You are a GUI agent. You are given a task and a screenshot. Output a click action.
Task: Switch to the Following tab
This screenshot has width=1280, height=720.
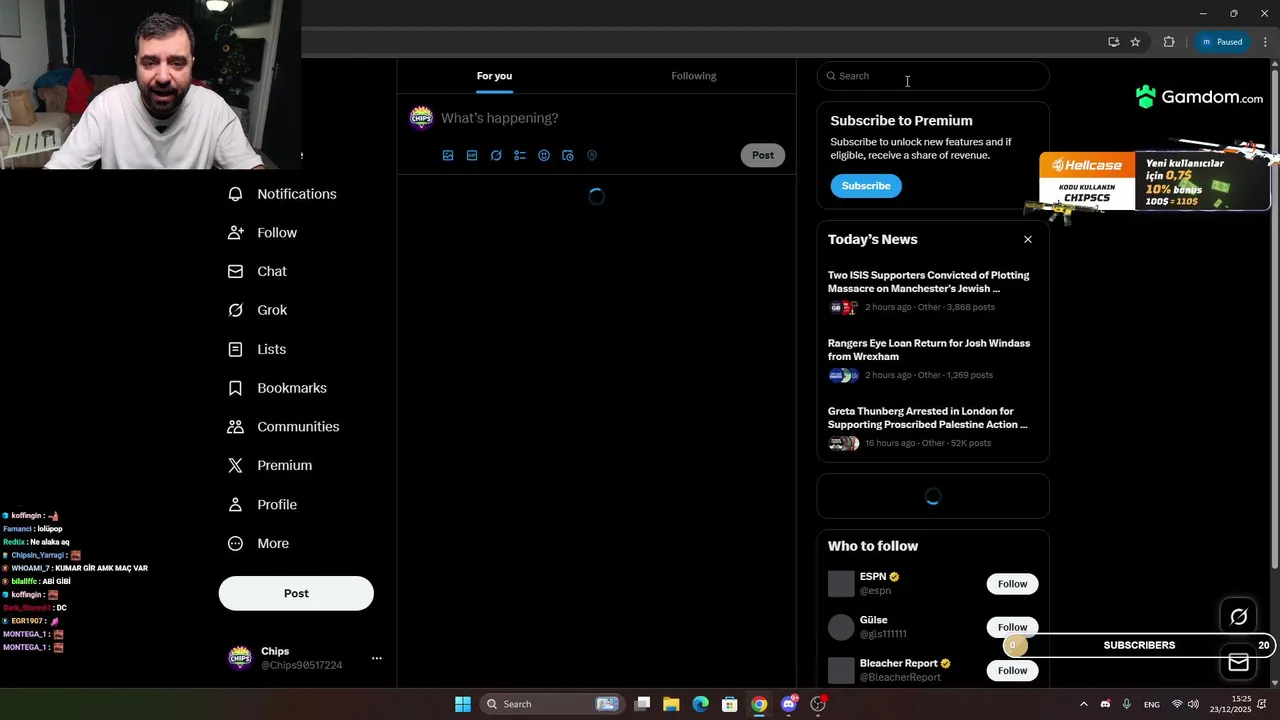click(694, 76)
